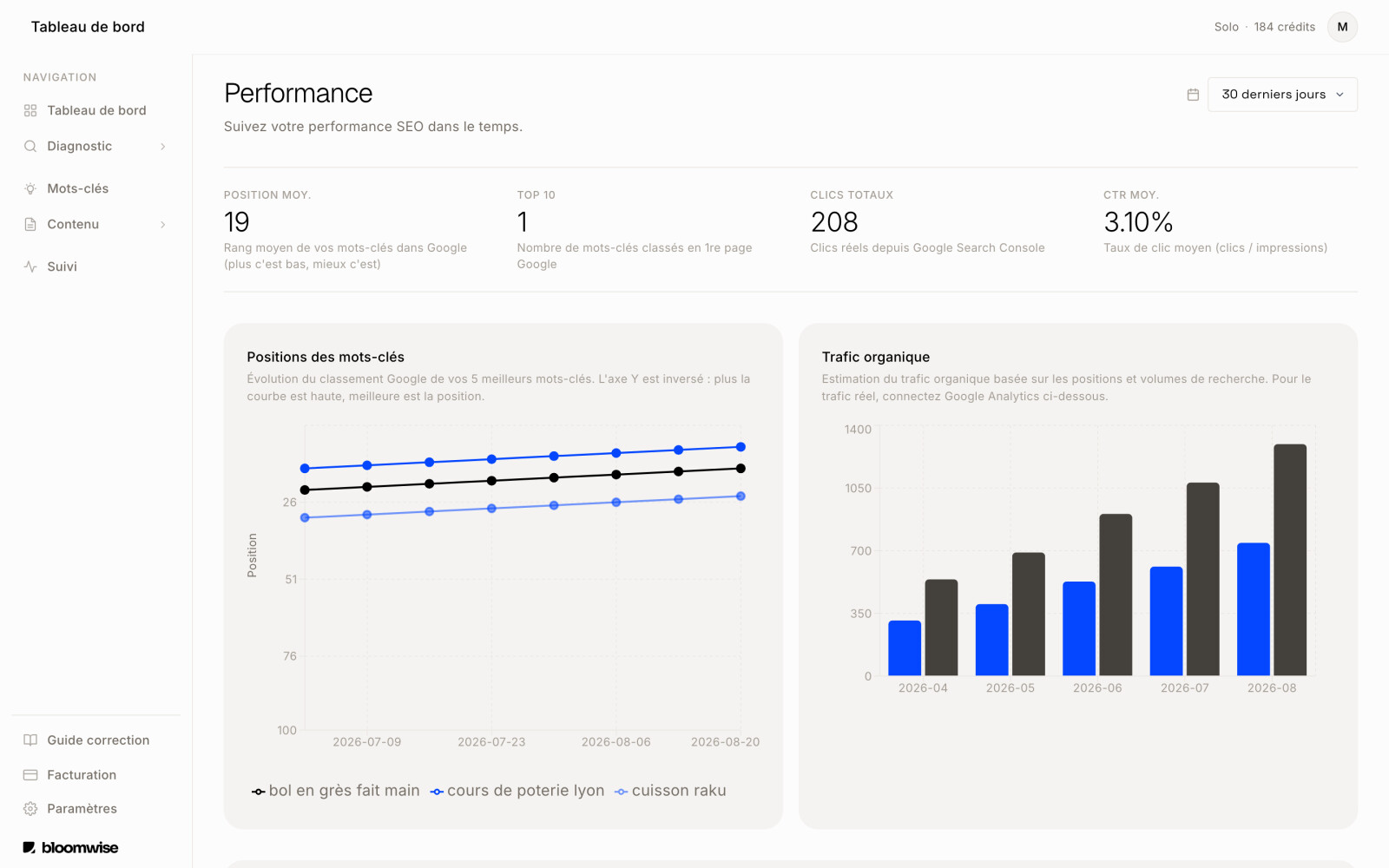
Task: Click the Top 10 value 1
Action: click(523, 222)
